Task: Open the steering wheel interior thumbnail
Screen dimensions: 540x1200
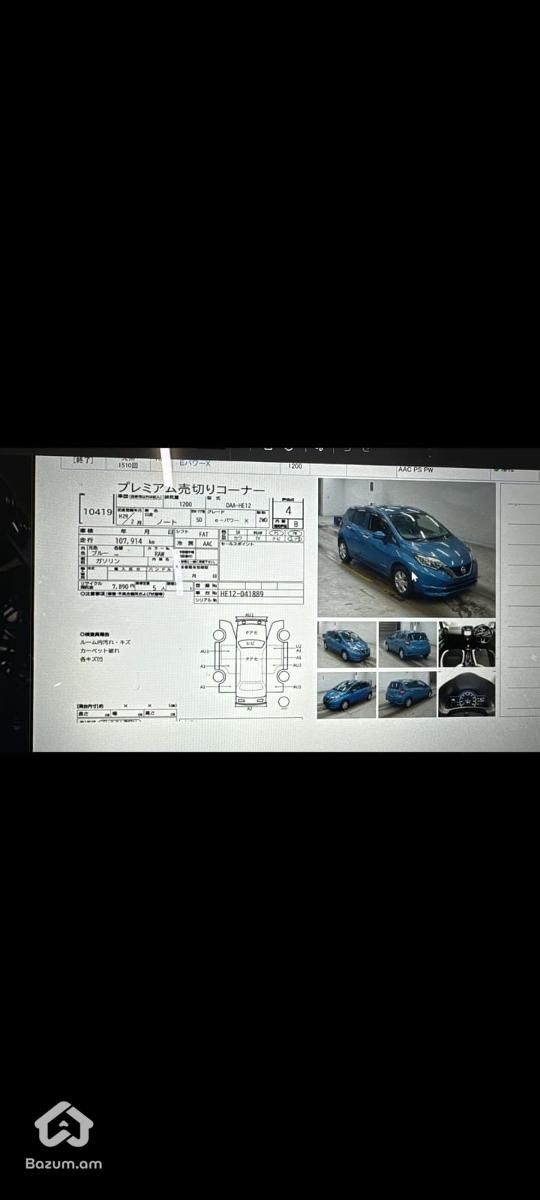Action: click(467, 644)
